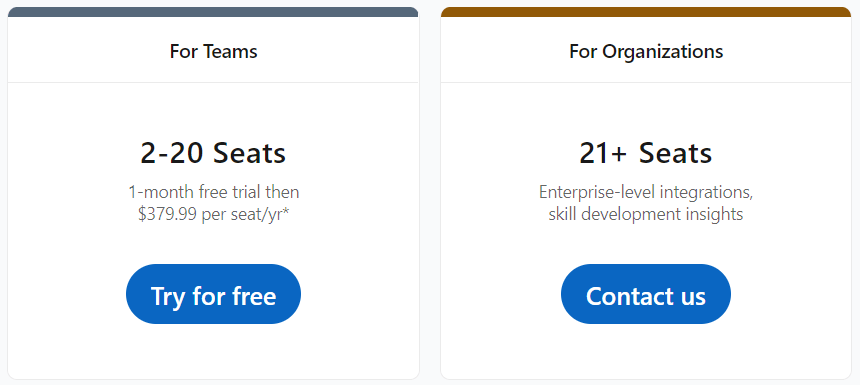This screenshot has width=860, height=385.
Task: Click the 1-month free trial then text
Action: tap(214, 192)
